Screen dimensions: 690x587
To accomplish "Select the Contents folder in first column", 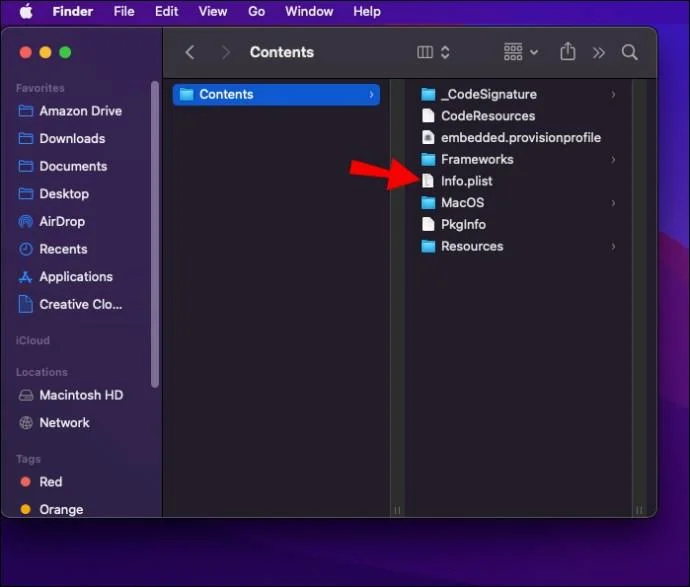I will (x=276, y=95).
